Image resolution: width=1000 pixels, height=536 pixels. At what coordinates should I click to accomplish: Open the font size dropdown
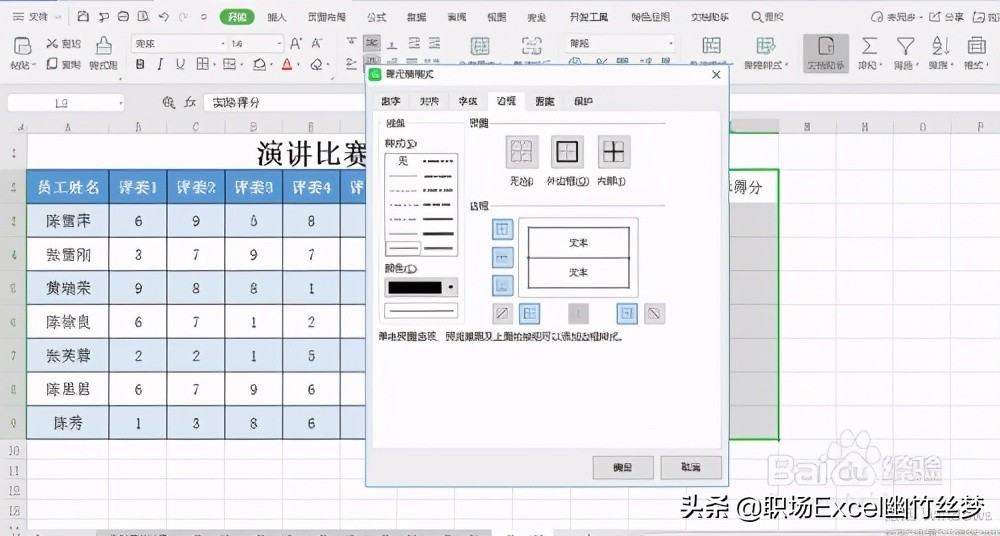279,43
